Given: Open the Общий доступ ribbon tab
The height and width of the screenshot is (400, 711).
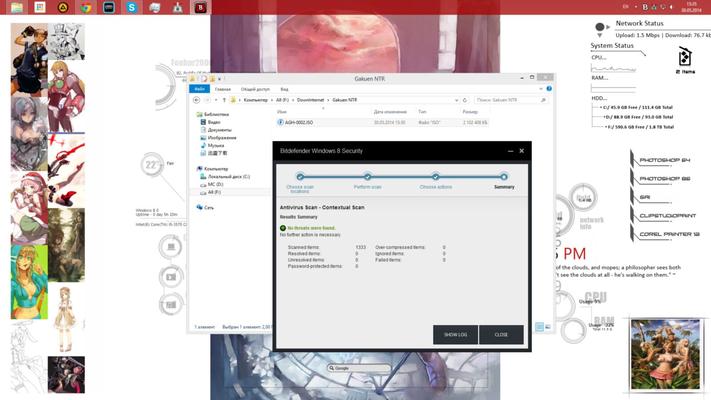Looking at the screenshot, I should (x=255, y=89).
